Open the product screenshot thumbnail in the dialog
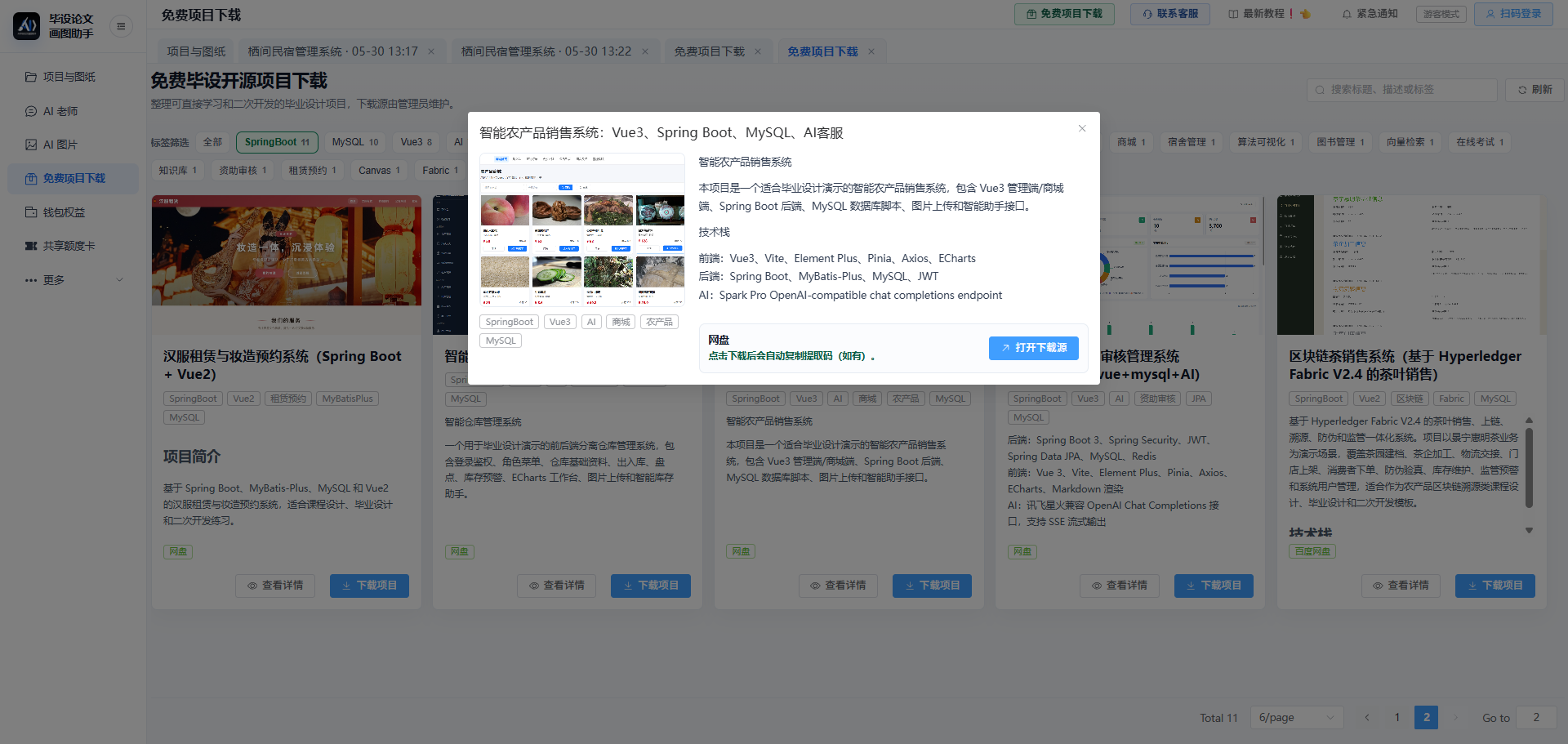The image size is (1568, 744). point(582,229)
